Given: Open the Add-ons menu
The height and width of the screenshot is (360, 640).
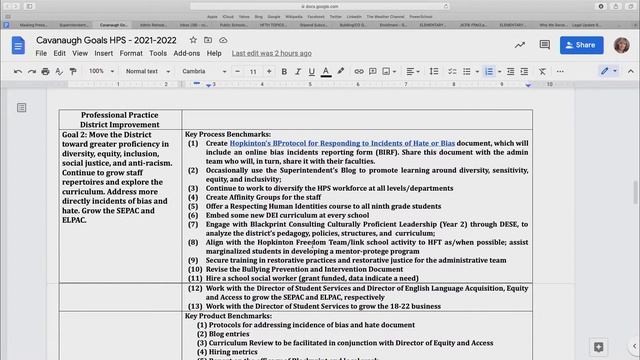Looking at the screenshot, I should 187,53.
